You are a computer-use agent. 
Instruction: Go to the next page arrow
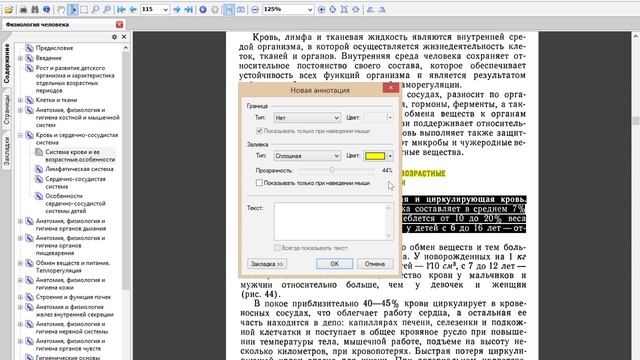[x=177, y=9]
